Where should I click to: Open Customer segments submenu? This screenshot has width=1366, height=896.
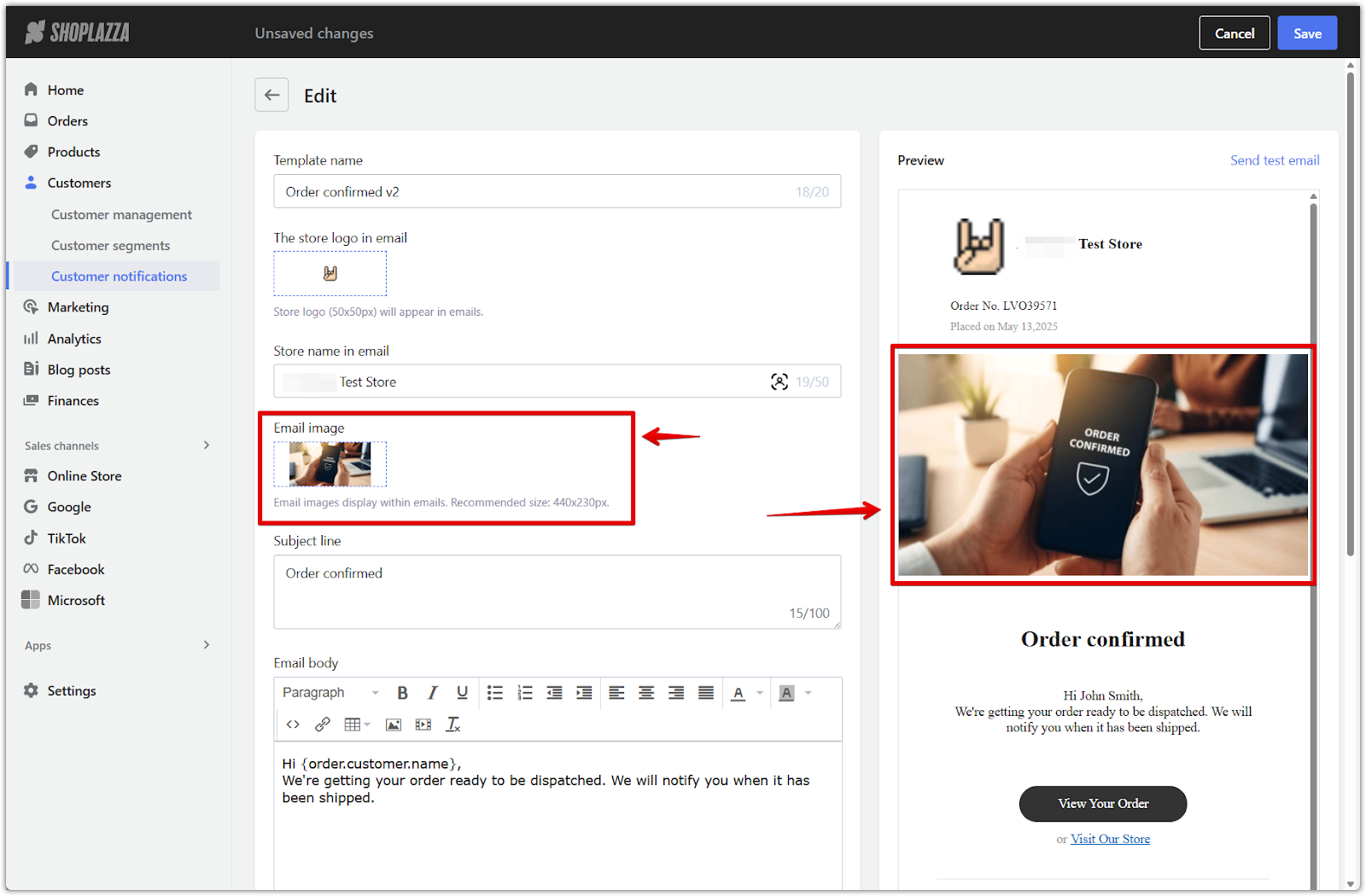click(110, 246)
